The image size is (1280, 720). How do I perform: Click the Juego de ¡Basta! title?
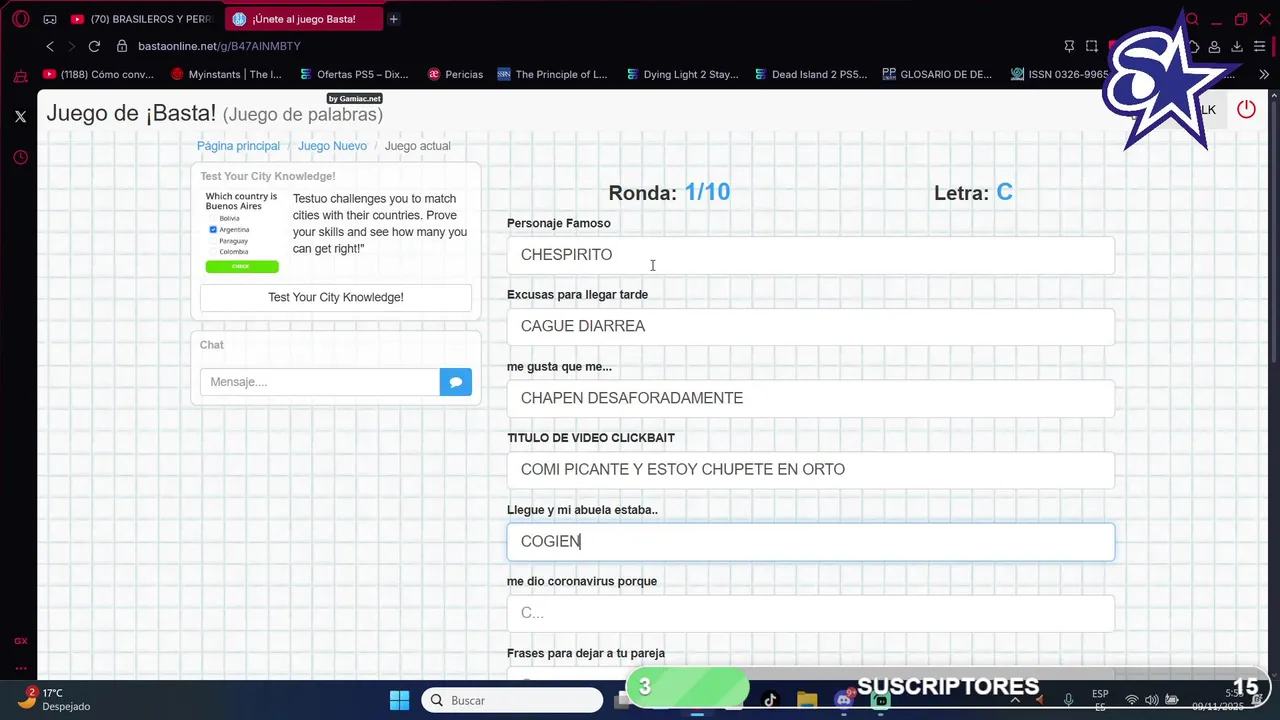[131, 113]
